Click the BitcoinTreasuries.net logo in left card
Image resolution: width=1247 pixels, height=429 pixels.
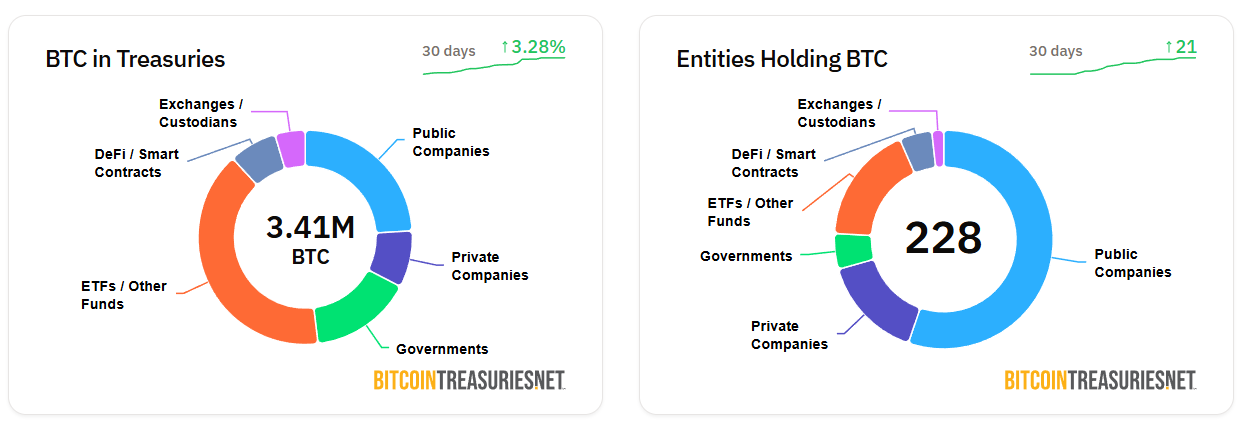click(469, 380)
